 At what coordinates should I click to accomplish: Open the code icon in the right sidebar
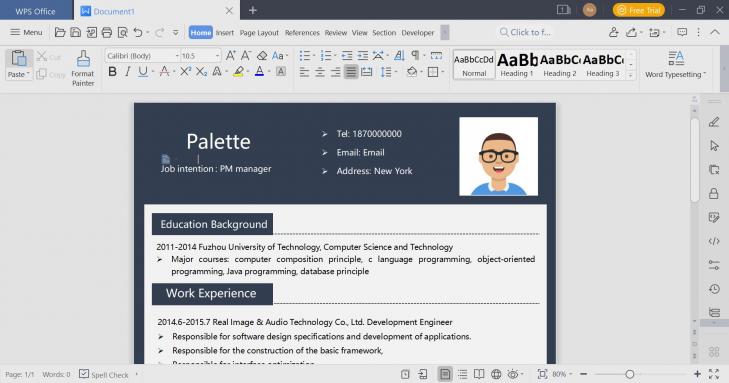[x=714, y=241]
